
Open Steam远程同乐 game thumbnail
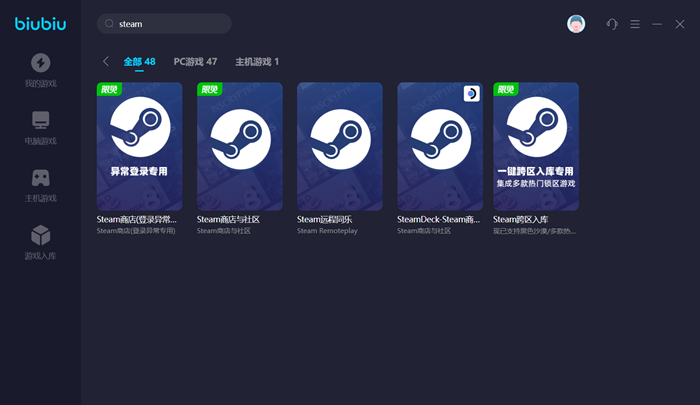(339, 146)
